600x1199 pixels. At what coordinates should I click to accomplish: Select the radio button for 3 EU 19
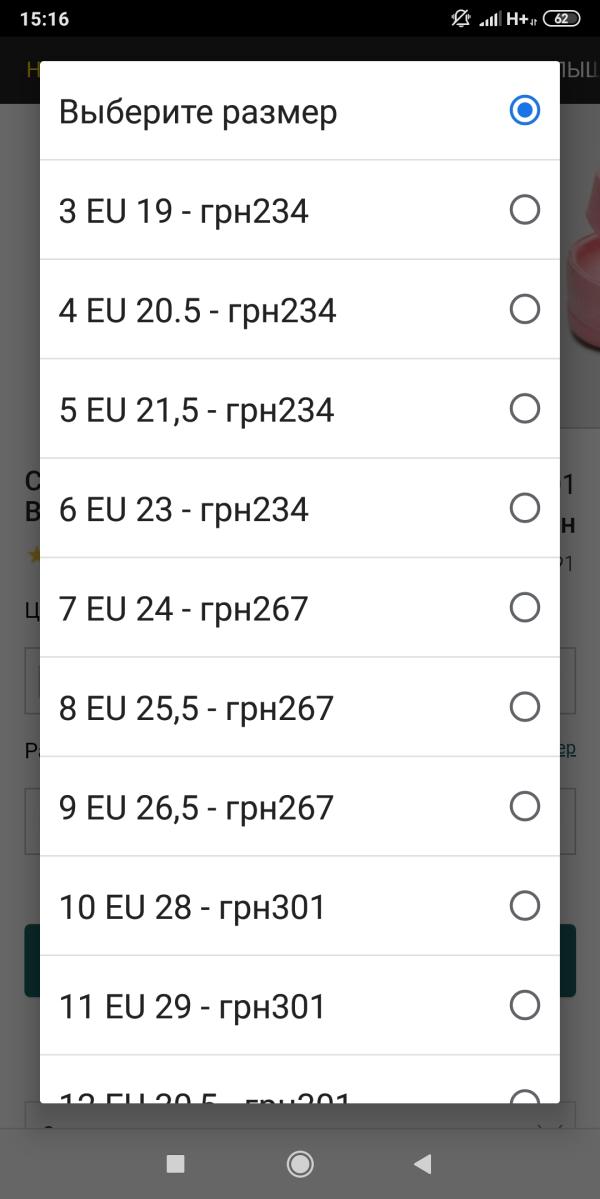coord(524,210)
